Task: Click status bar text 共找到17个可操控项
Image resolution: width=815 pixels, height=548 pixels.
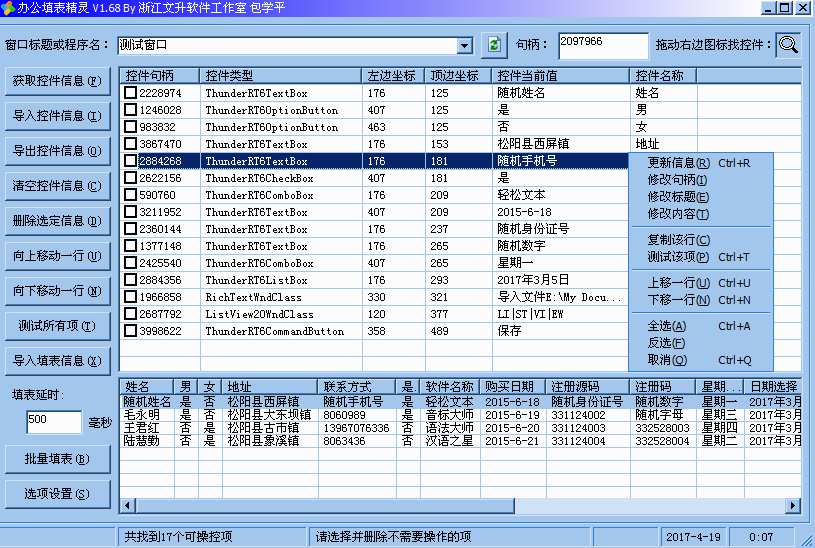Action: (178, 537)
